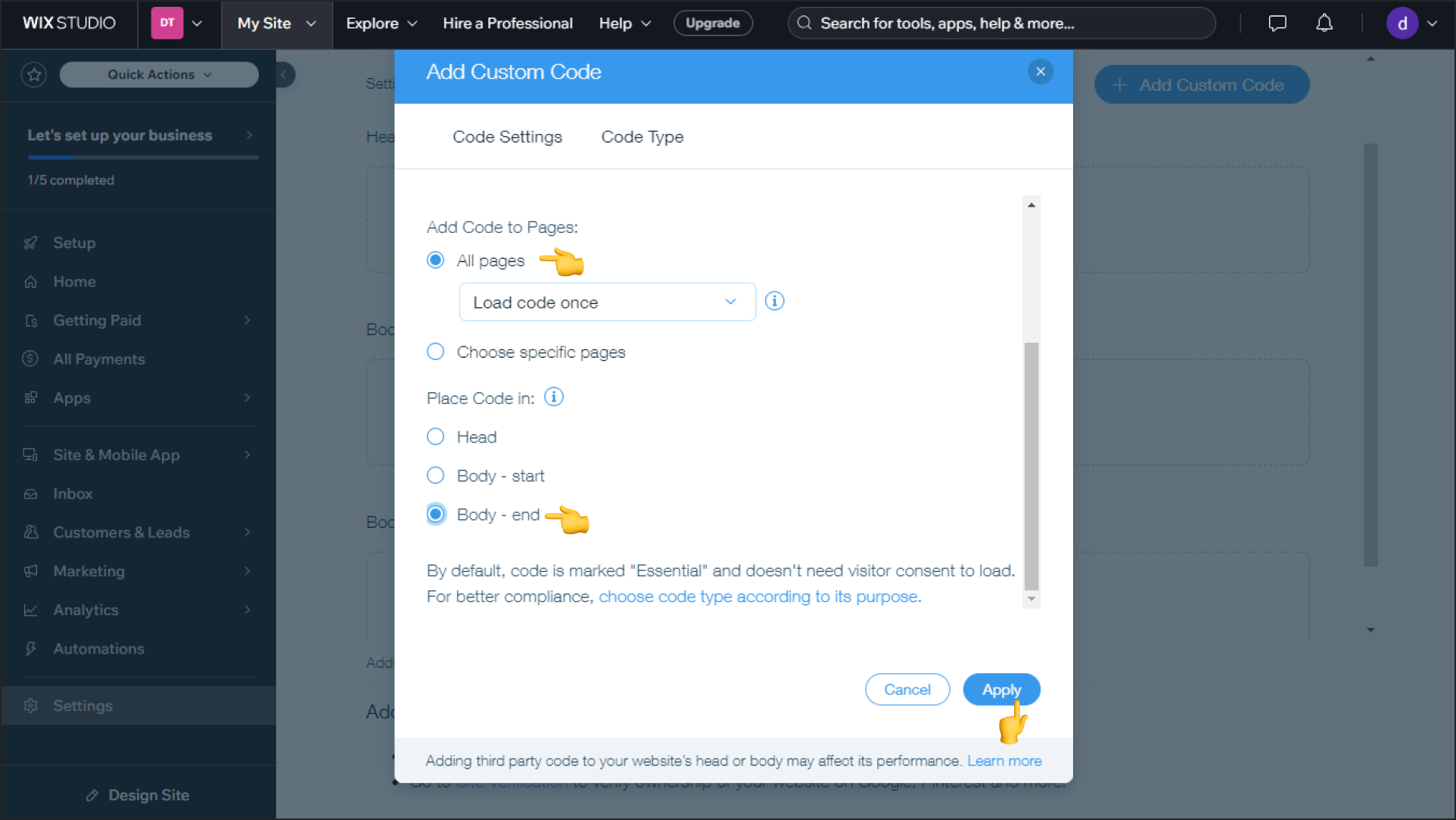Click the Wix Studio logo icon
The height and width of the screenshot is (820, 1456).
click(68, 22)
